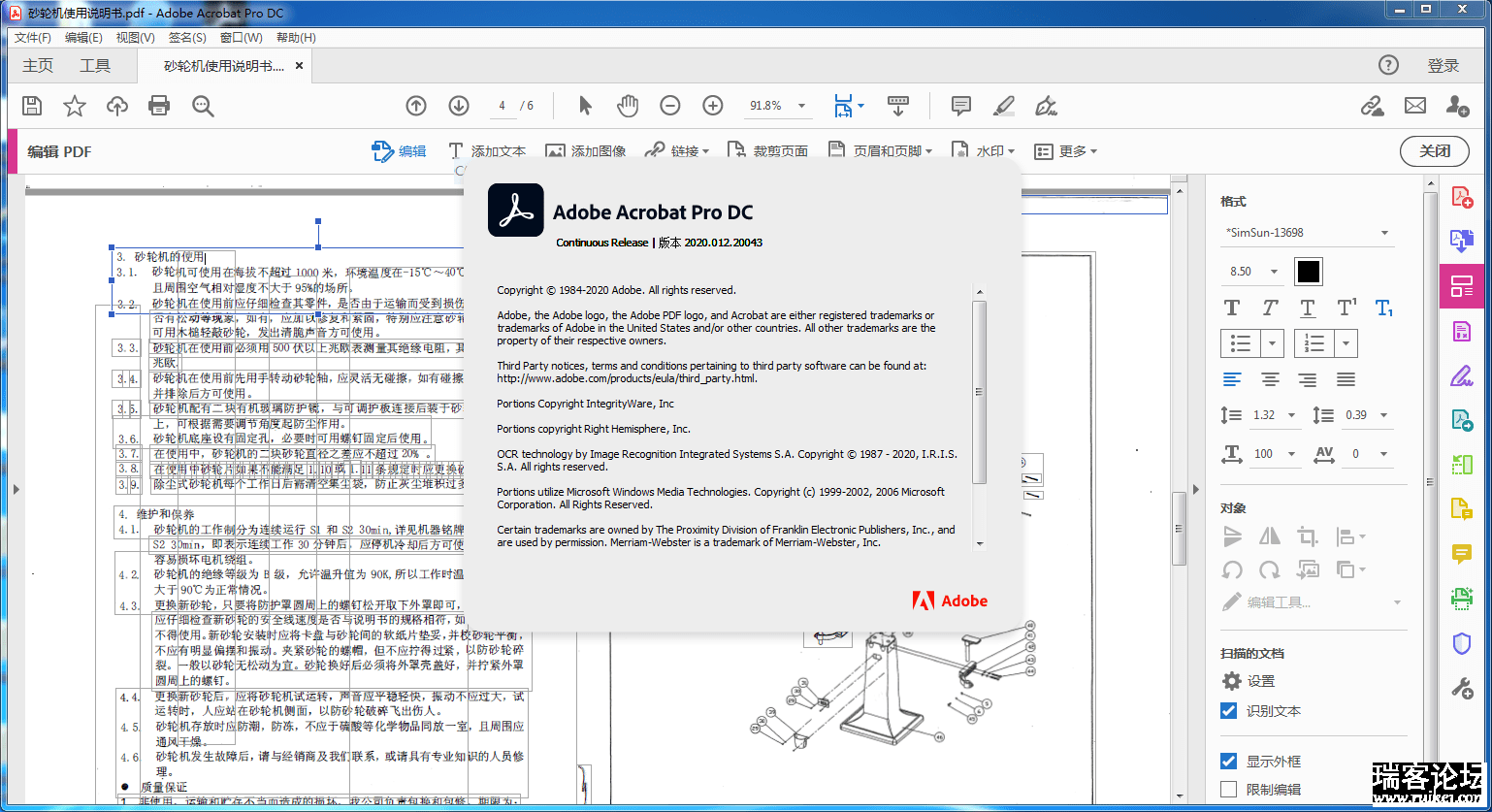Click the Share link icon
Viewport: 1492px width, 812px height.
point(1372,106)
